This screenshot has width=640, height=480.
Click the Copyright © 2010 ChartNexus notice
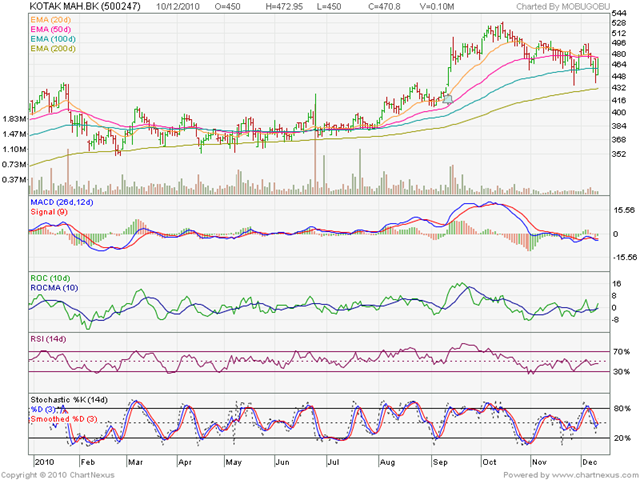(x=58, y=475)
